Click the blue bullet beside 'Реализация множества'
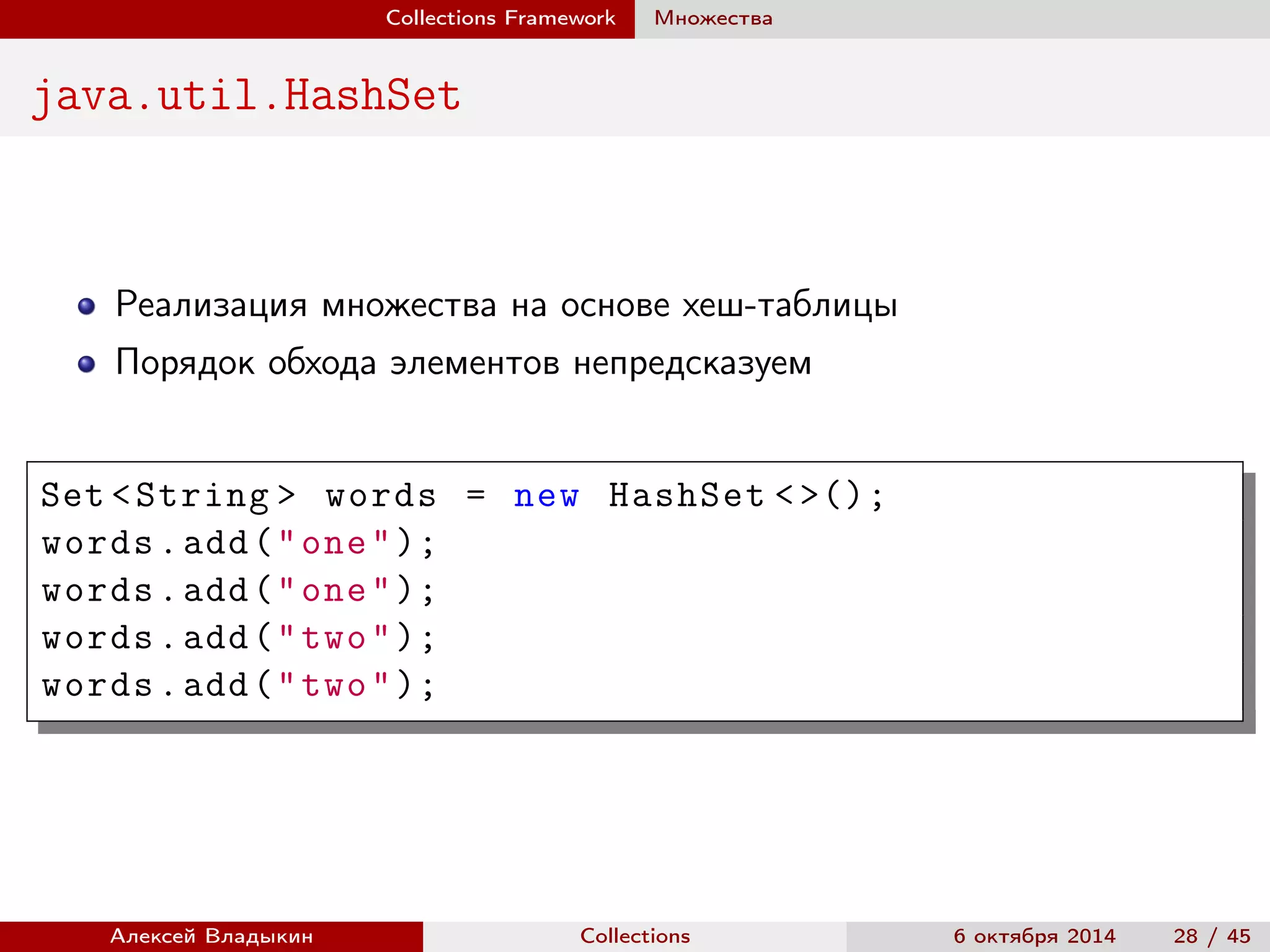This screenshot has height=952, width=1270. click(87, 306)
